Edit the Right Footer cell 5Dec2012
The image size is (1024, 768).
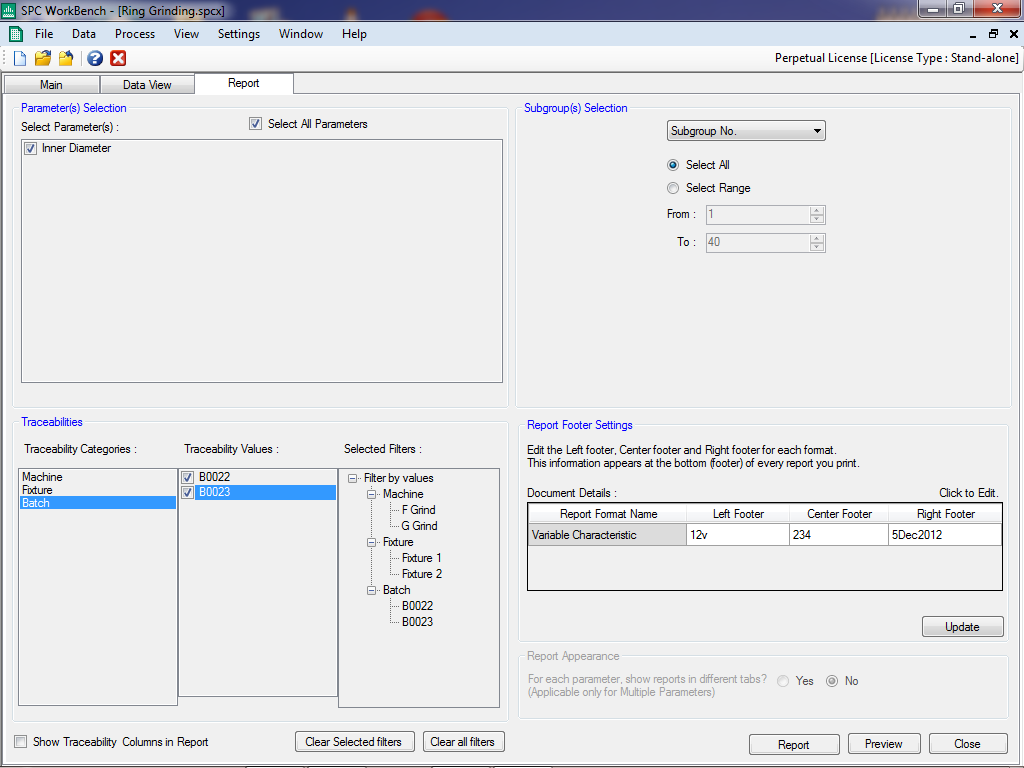coord(945,535)
